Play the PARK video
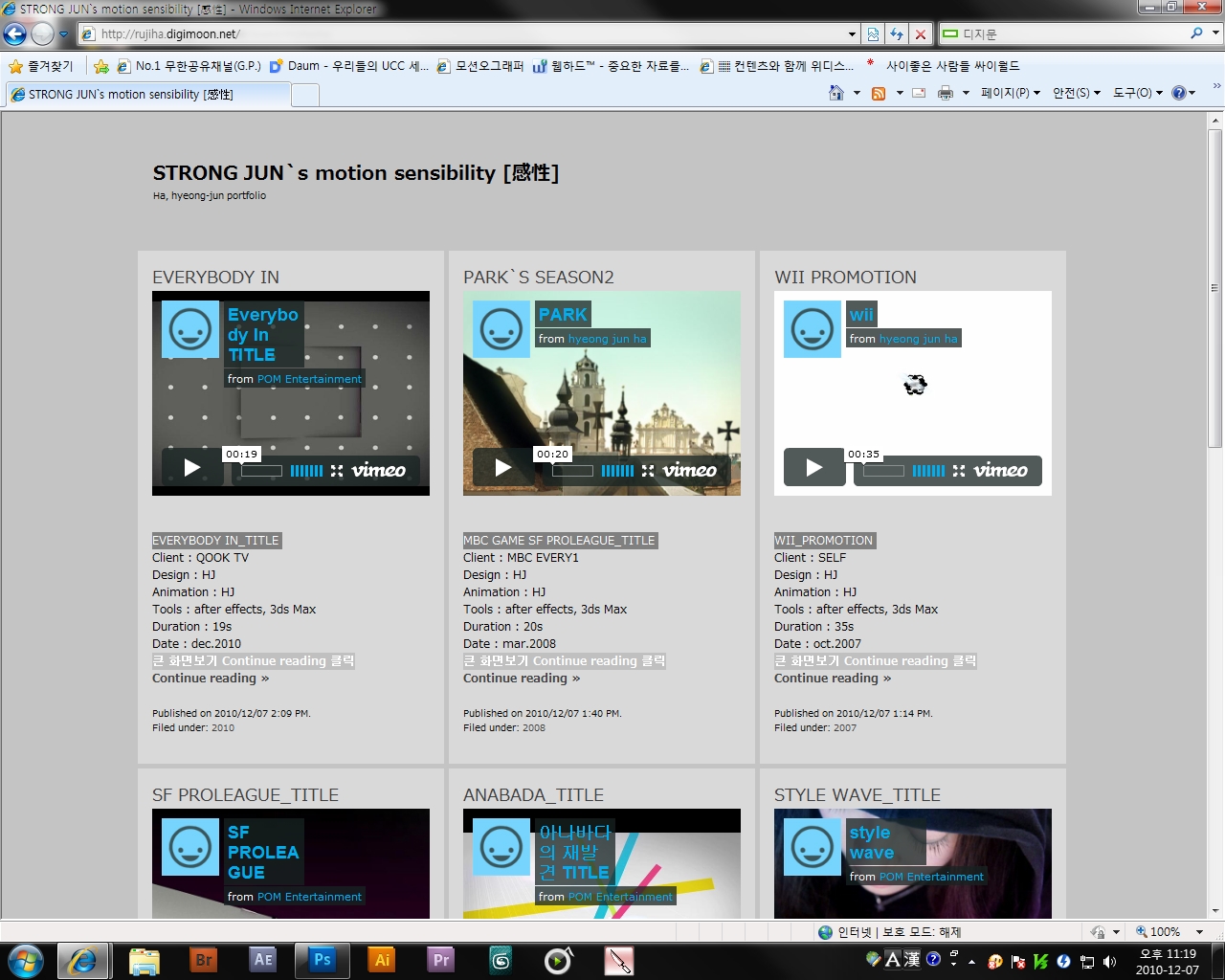The image size is (1225, 980). pos(502,468)
